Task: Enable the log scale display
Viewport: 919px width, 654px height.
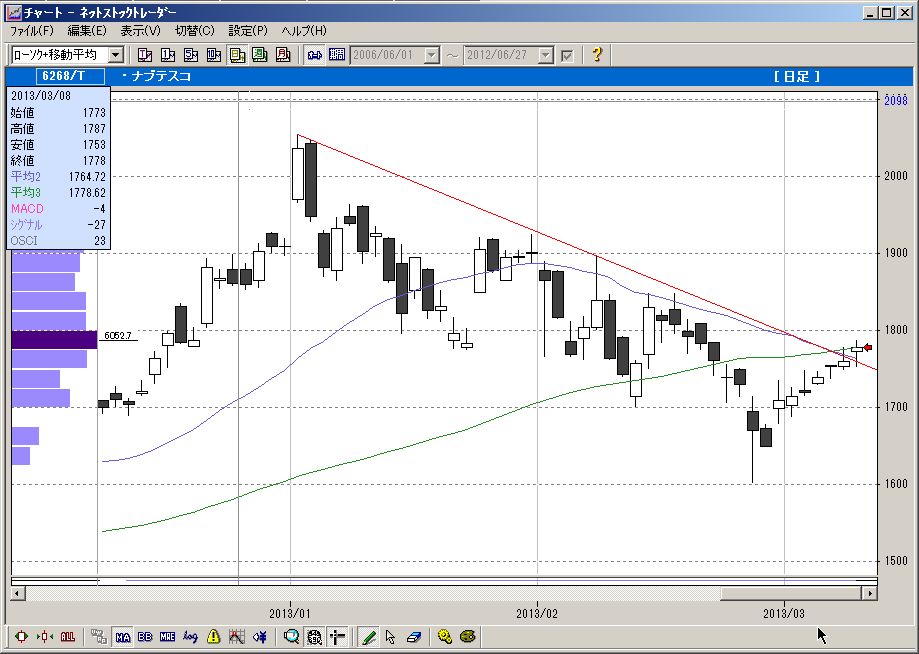Action: point(190,636)
